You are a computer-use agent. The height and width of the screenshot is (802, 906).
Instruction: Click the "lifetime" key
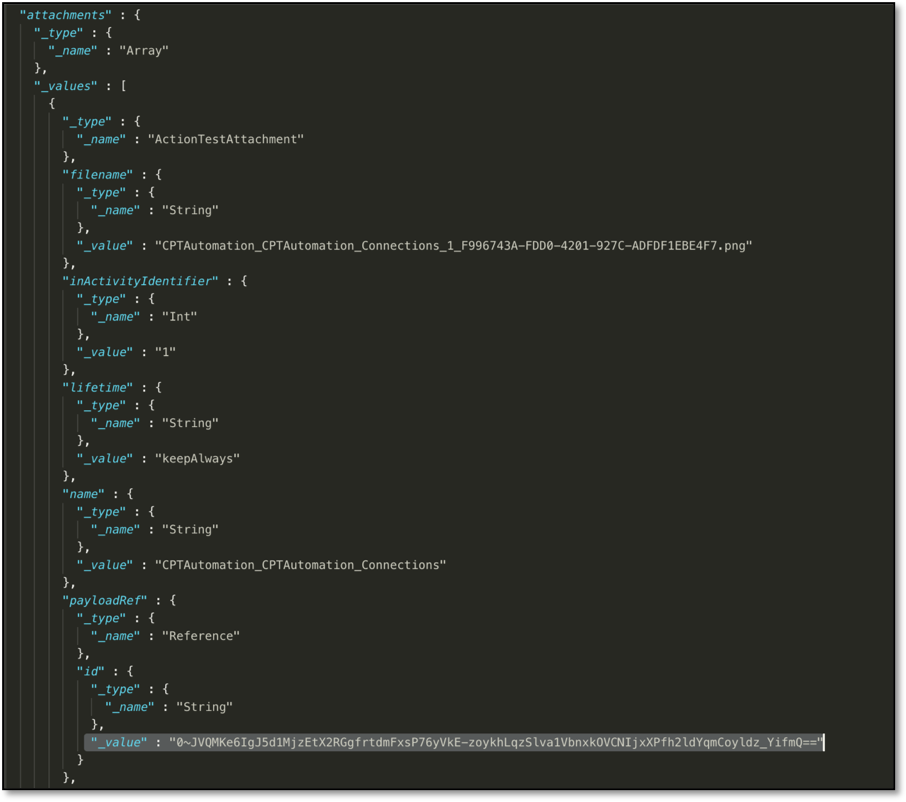(98, 387)
